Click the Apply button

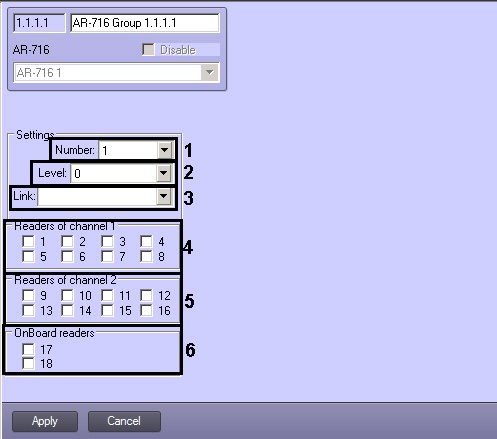tap(45, 421)
